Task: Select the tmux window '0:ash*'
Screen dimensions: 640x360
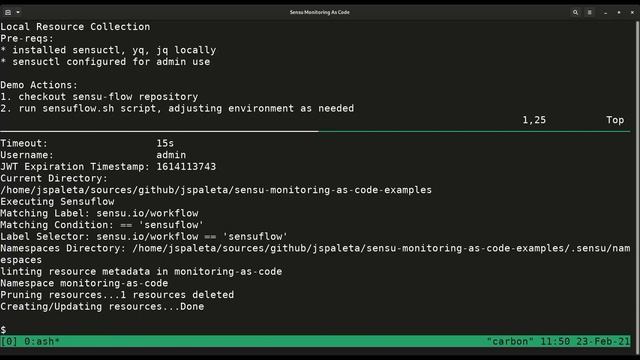Action: point(42,342)
